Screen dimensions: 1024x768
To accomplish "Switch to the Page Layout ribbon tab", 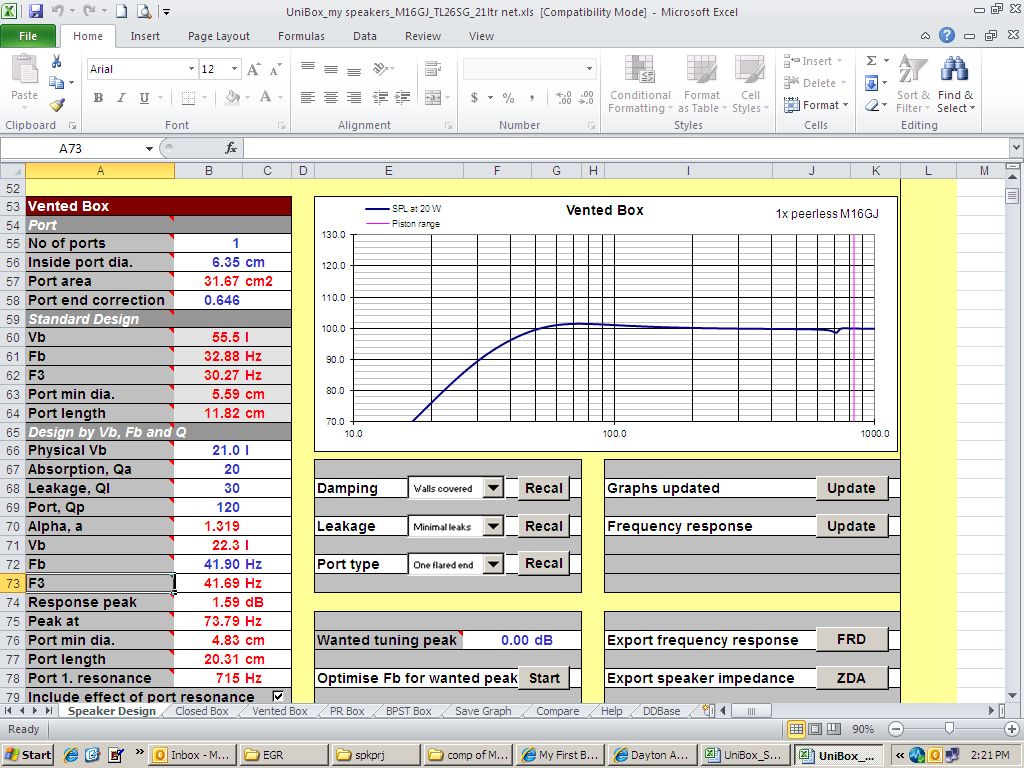I will (219, 36).
